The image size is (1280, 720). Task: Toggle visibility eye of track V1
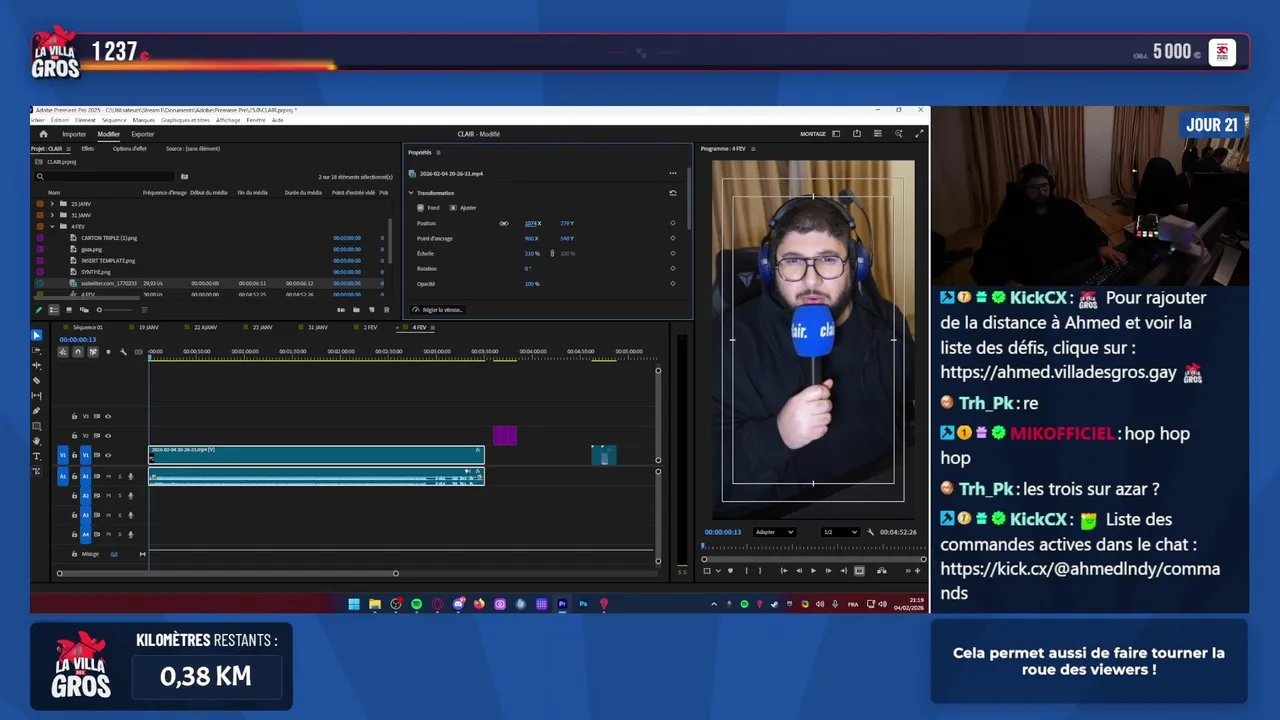pyautogui.click(x=108, y=455)
